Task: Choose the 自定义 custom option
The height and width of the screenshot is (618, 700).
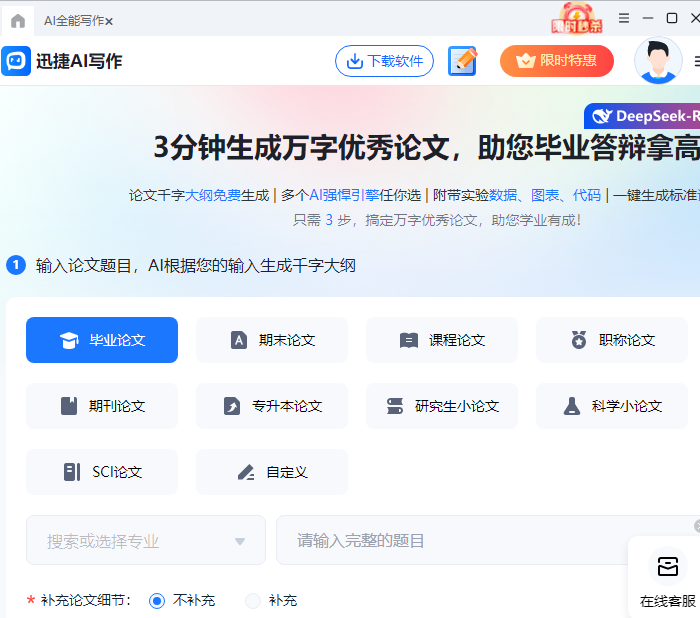Action: click(x=272, y=472)
